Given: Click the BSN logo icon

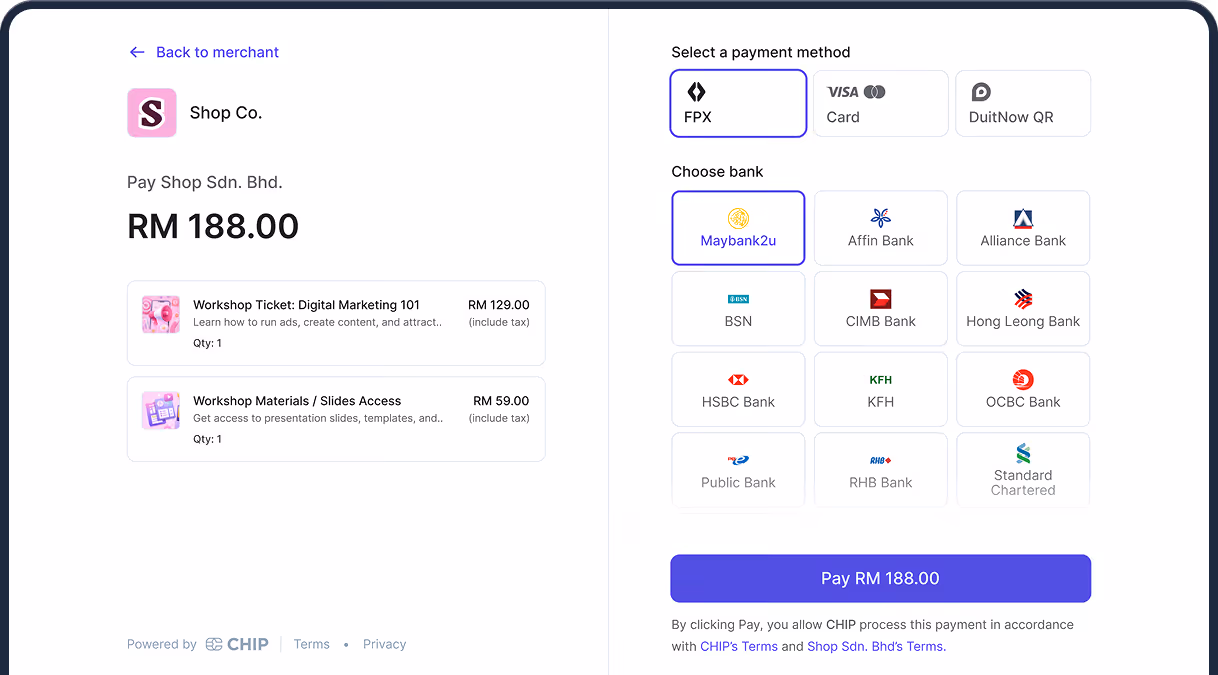Looking at the screenshot, I should tap(738, 299).
